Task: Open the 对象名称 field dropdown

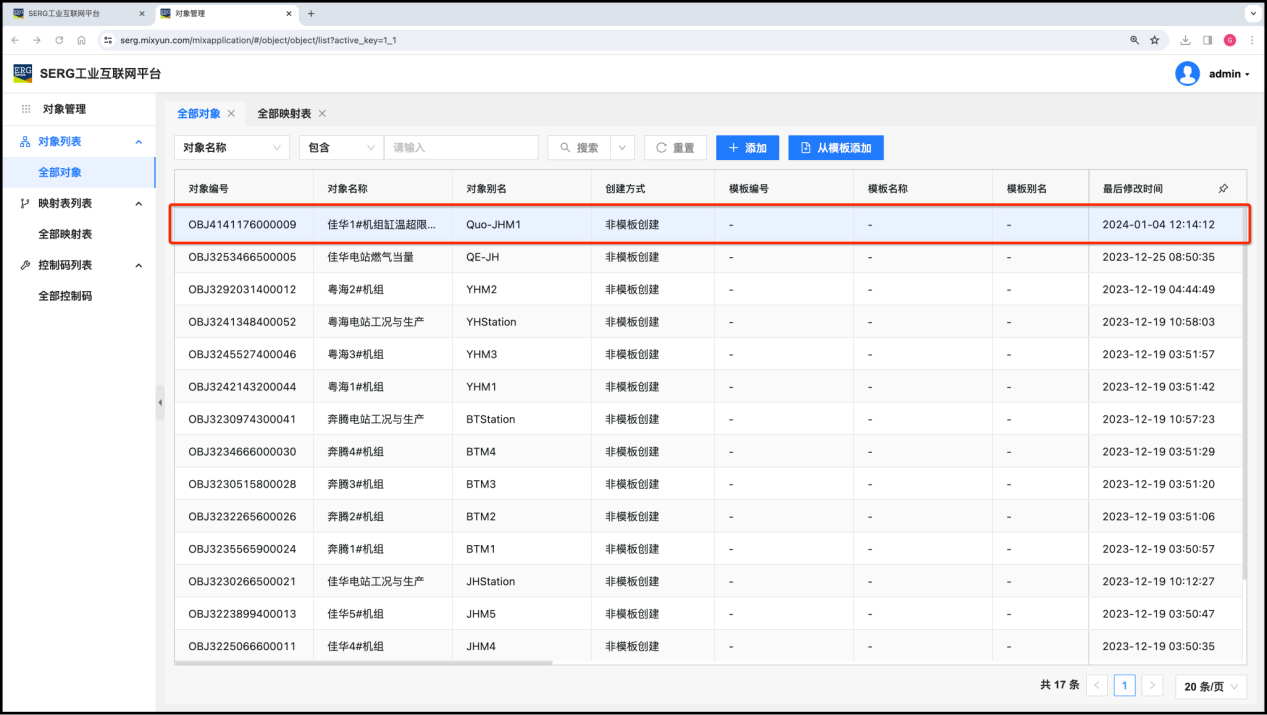Action: pos(232,148)
